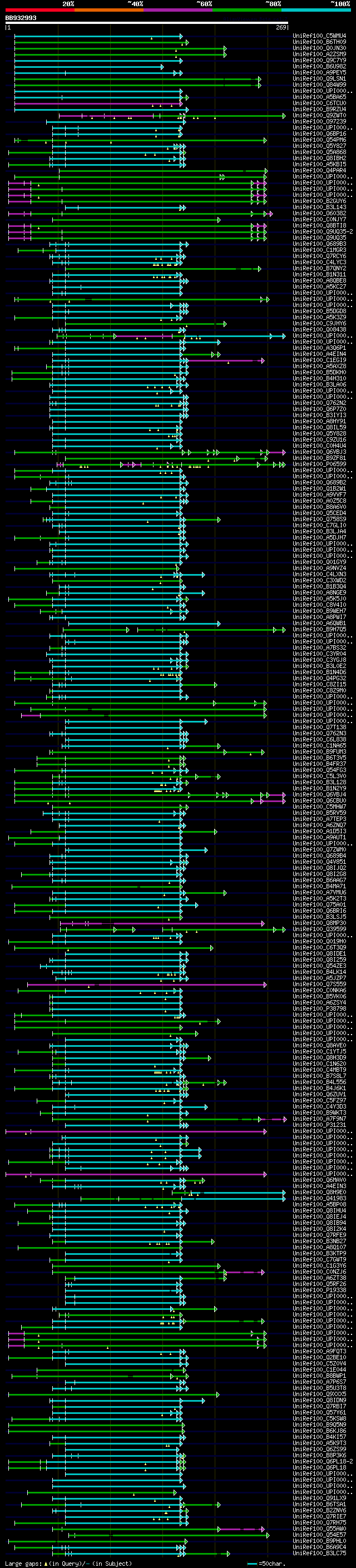Viewport: 356px width, 1568px height.
Task: Open hit UniRef100_Q55AW0
Action: click(x=319, y=1529)
